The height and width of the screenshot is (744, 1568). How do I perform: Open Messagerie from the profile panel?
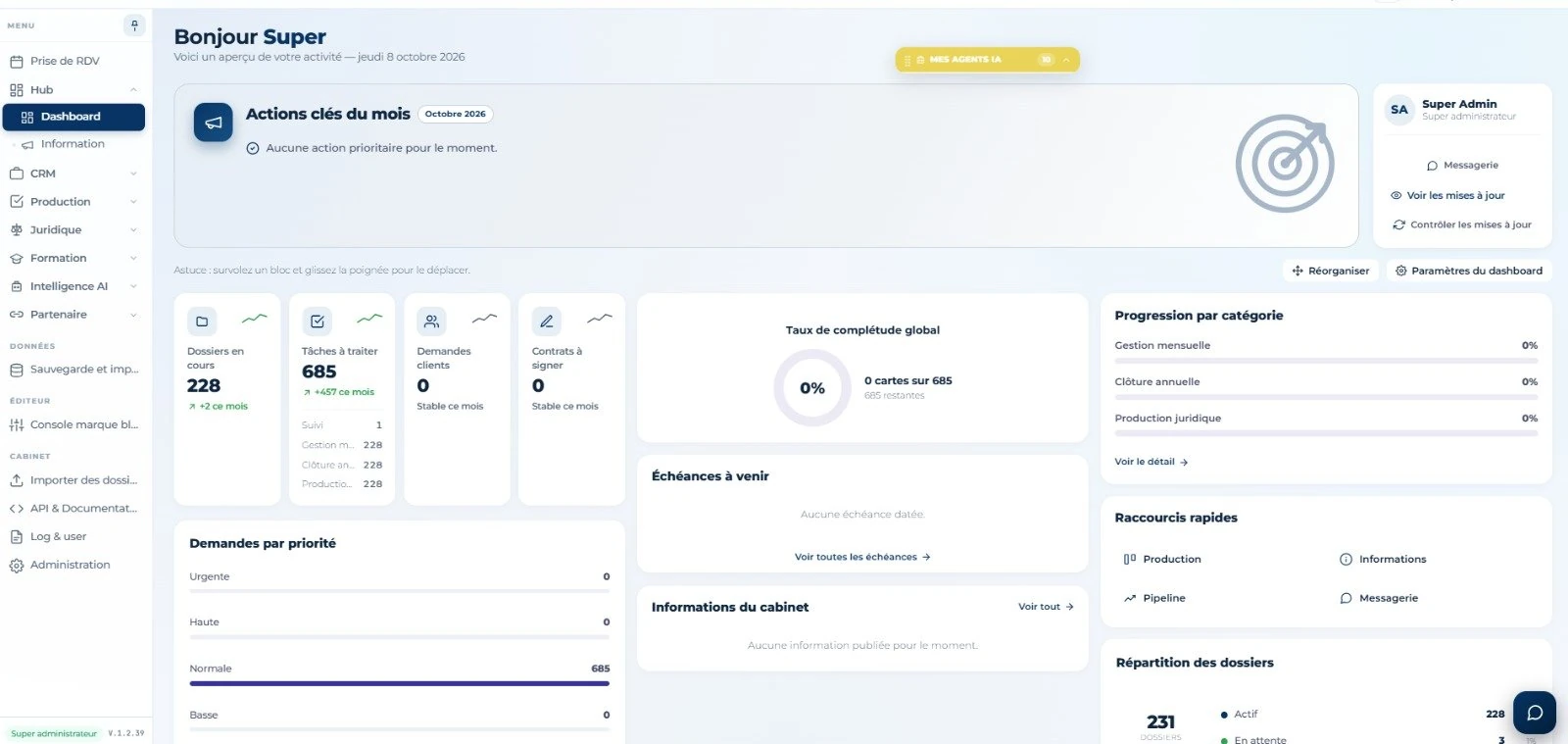tap(1462, 166)
